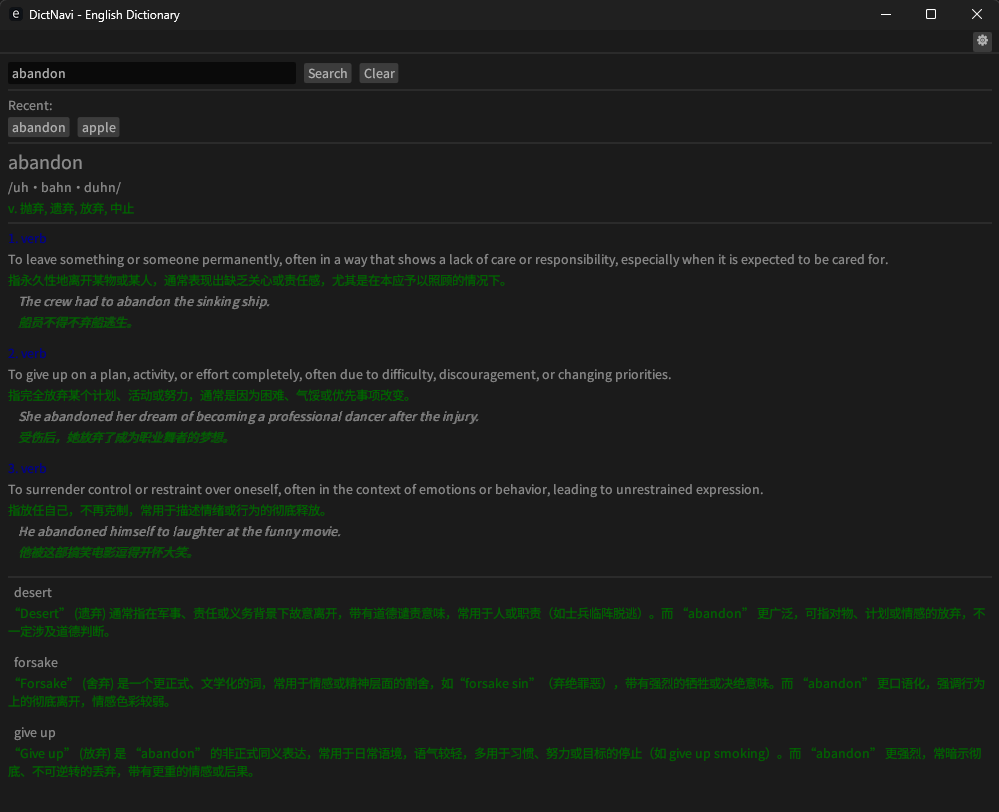Click the example sentence about the professional dancer
The width and height of the screenshot is (999, 812).
pos(248,417)
